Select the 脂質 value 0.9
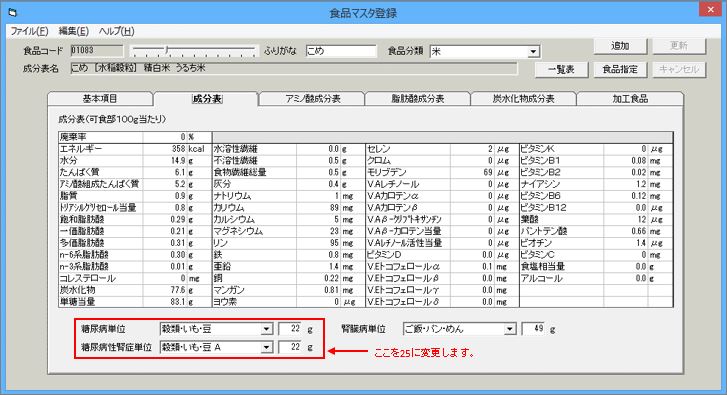Image resolution: width=727 pixels, height=395 pixels. pyautogui.click(x=165, y=196)
